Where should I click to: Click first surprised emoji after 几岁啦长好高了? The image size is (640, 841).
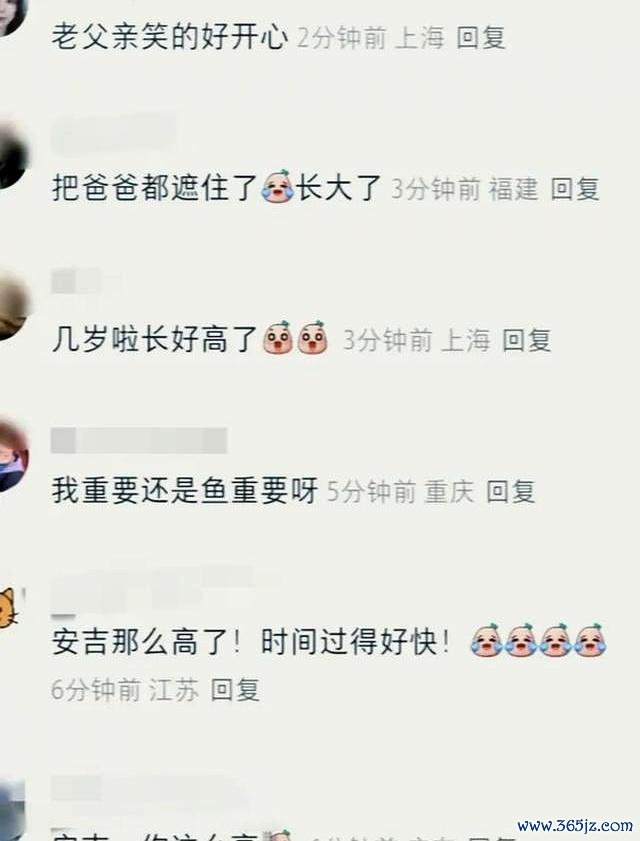277,338
